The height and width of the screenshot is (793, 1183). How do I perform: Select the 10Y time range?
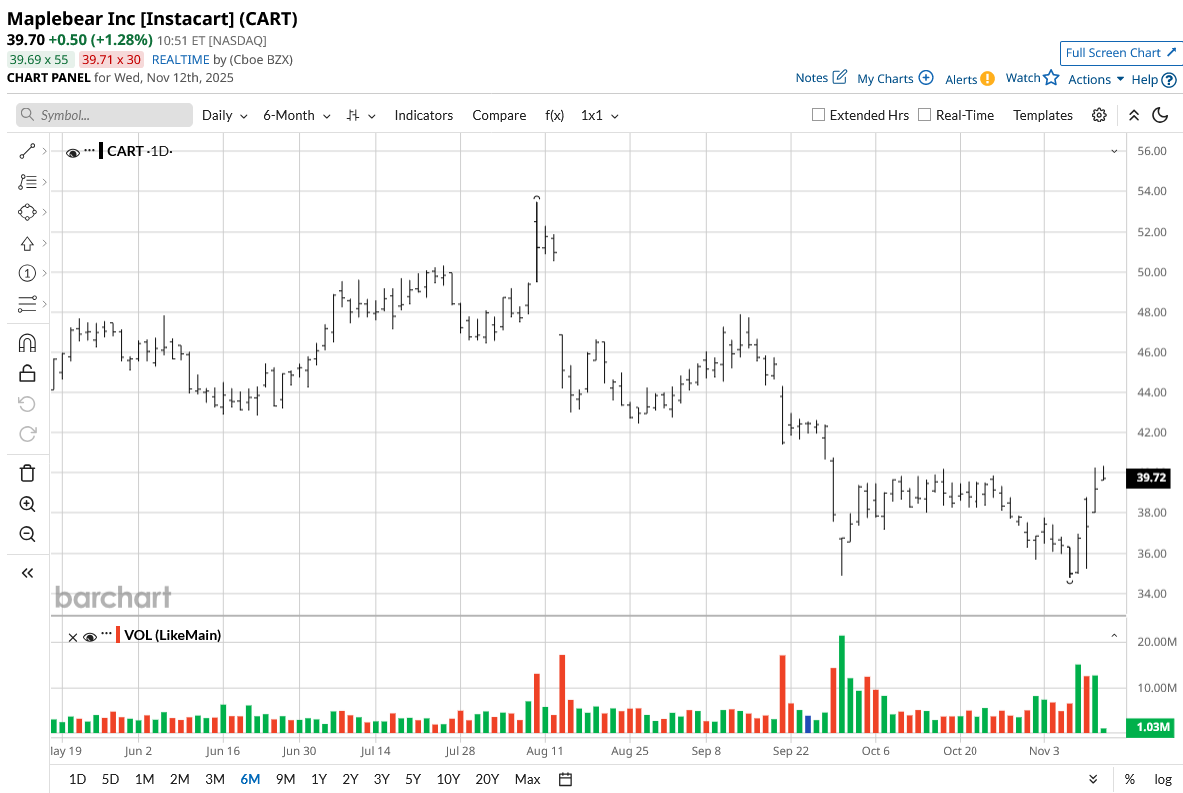(x=448, y=779)
